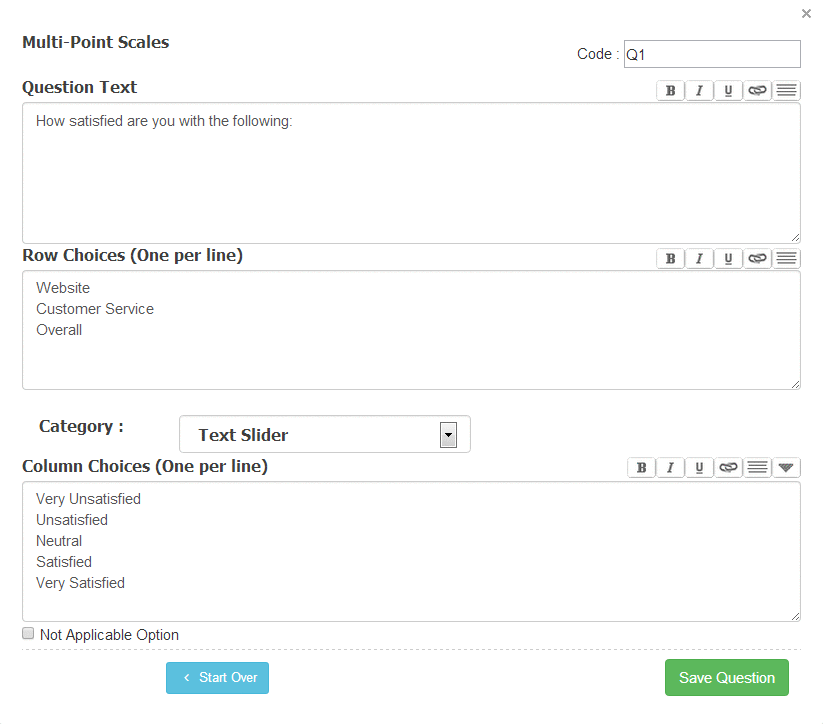Click Bold icon in Row Choices toolbar
The height and width of the screenshot is (724, 823).
[x=670, y=259]
